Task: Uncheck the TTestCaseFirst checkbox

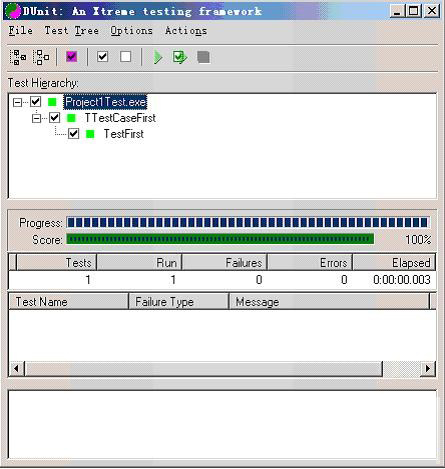Action: coord(54,117)
